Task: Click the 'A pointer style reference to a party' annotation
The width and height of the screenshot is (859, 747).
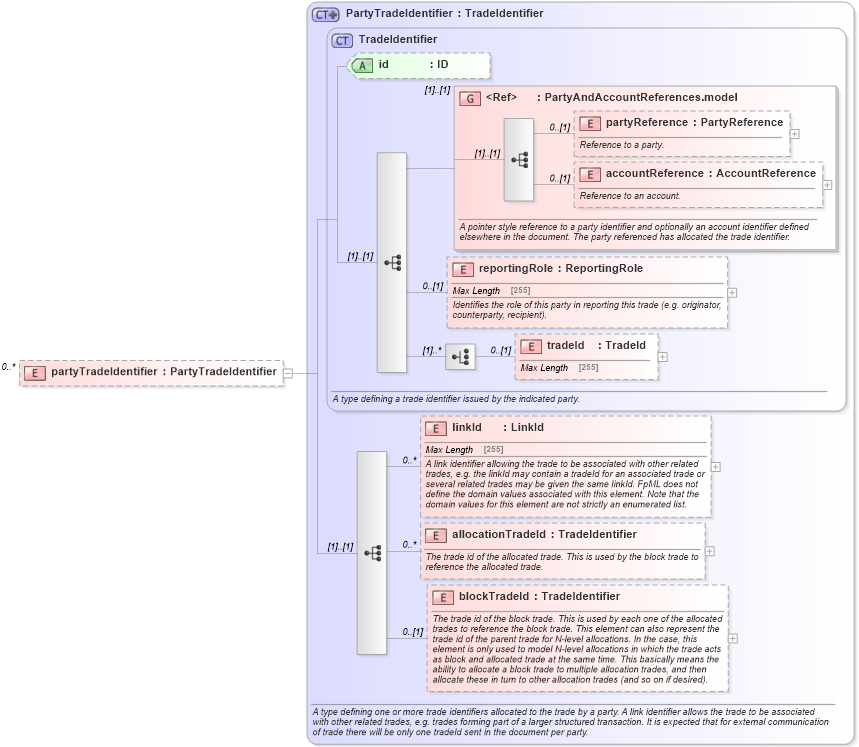Action: click(634, 232)
